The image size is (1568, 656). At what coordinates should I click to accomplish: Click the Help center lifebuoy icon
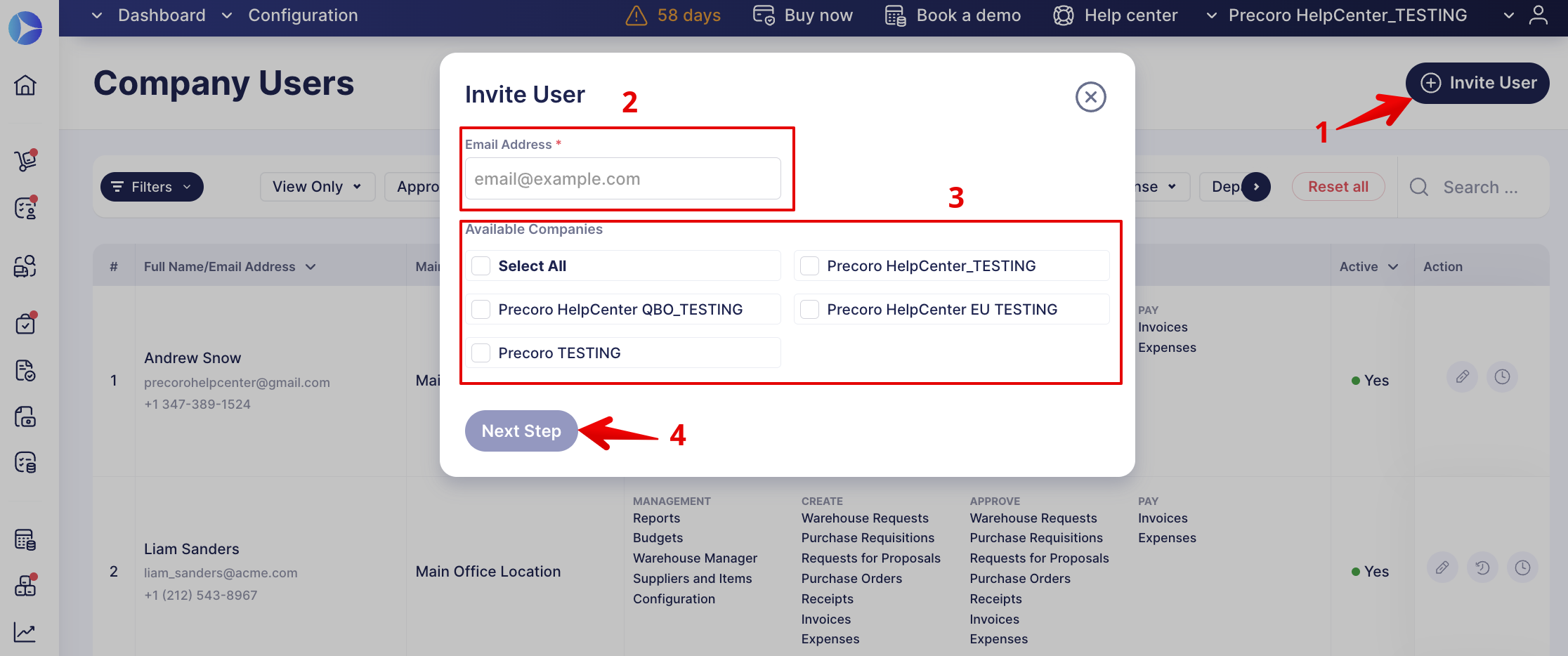1064,15
